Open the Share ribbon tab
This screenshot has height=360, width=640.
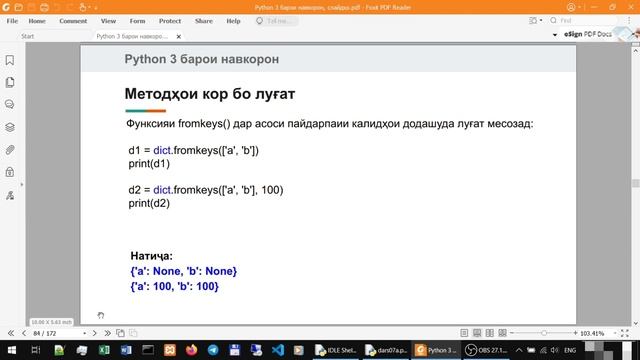[204, 21]
